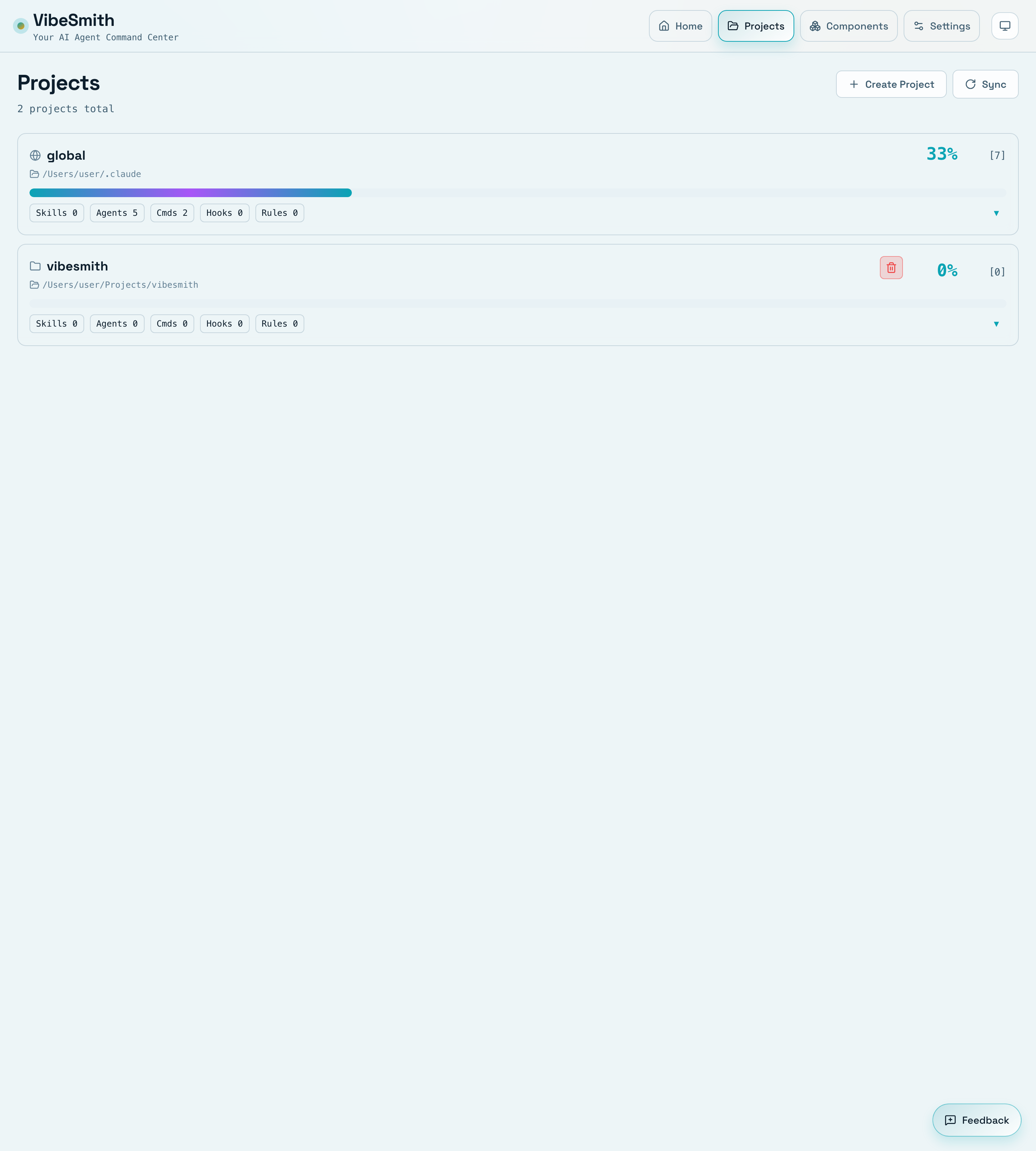The height and width of the screenshot is (1151, 1036).
Task: Open the Home tab
Action: click(680, 26)
